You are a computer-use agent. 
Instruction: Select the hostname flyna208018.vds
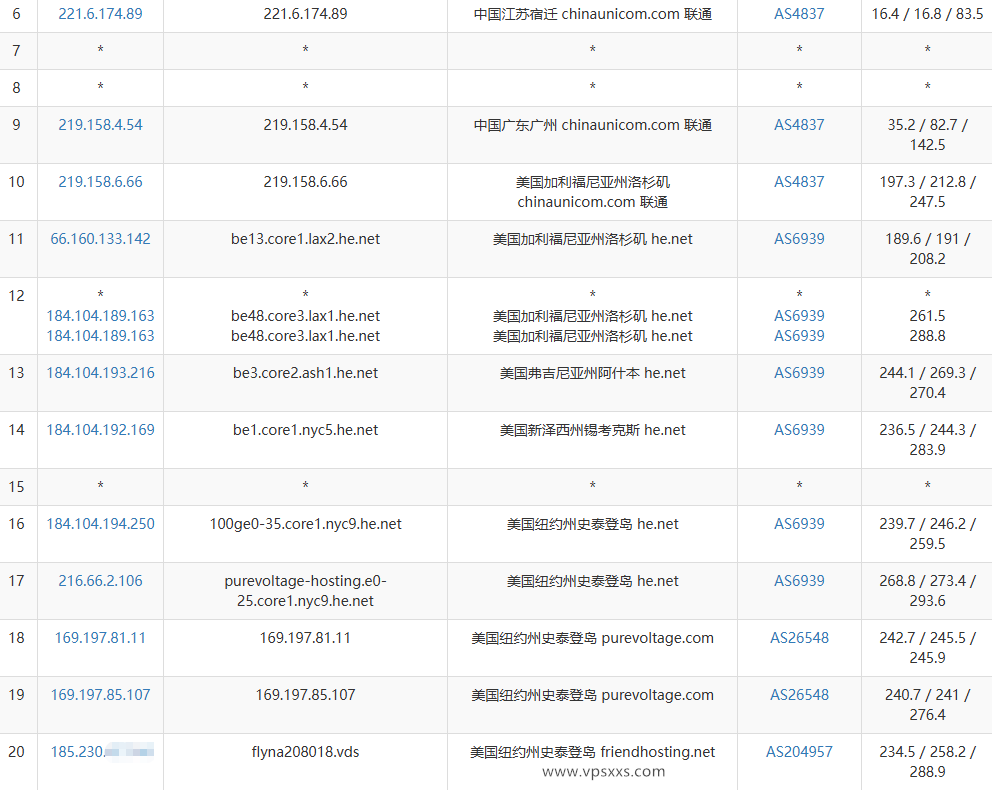coord(306,751)
